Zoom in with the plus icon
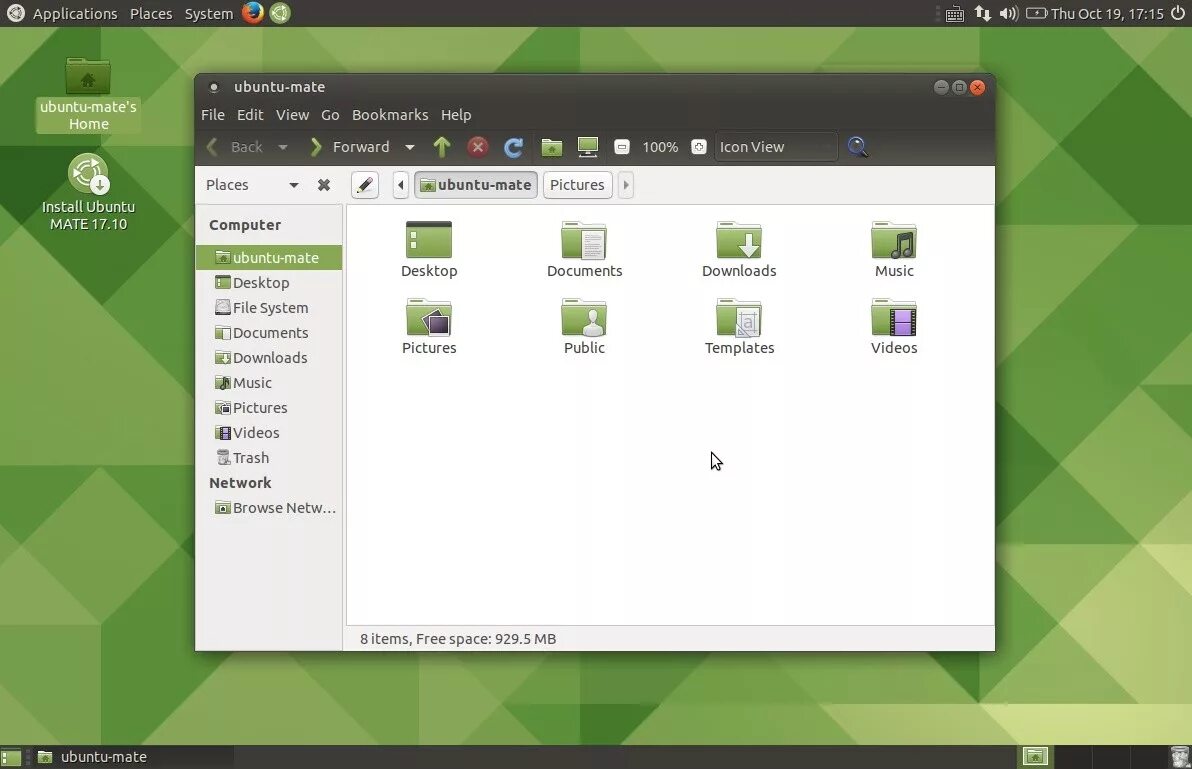1192x769 pixels. [x=699, y=147]
